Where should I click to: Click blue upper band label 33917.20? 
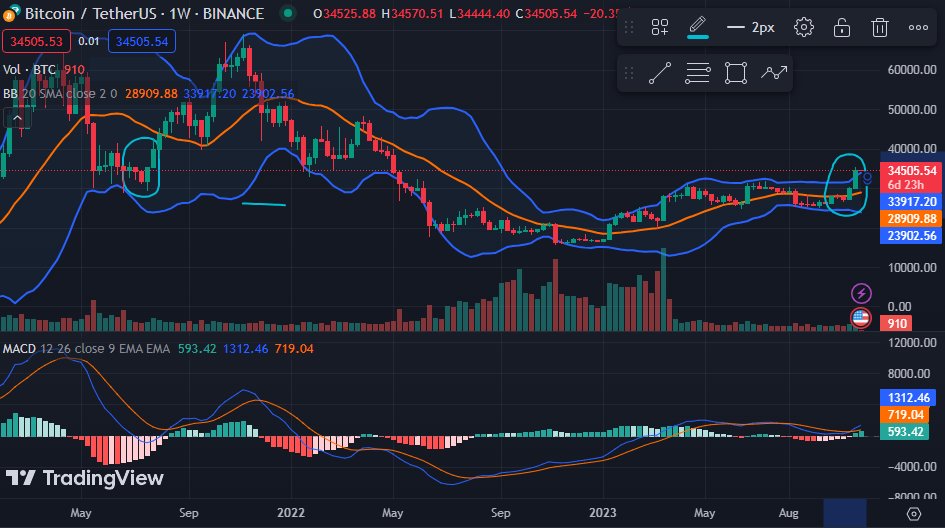(911, 201)
